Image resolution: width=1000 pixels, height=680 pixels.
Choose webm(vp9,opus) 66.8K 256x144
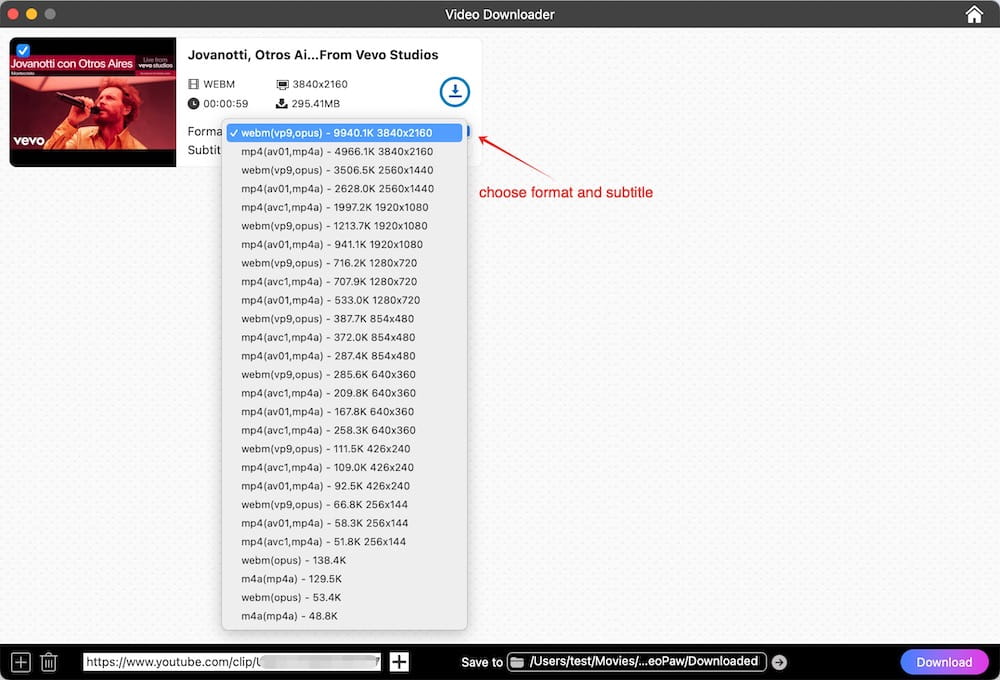pos(344,504)
